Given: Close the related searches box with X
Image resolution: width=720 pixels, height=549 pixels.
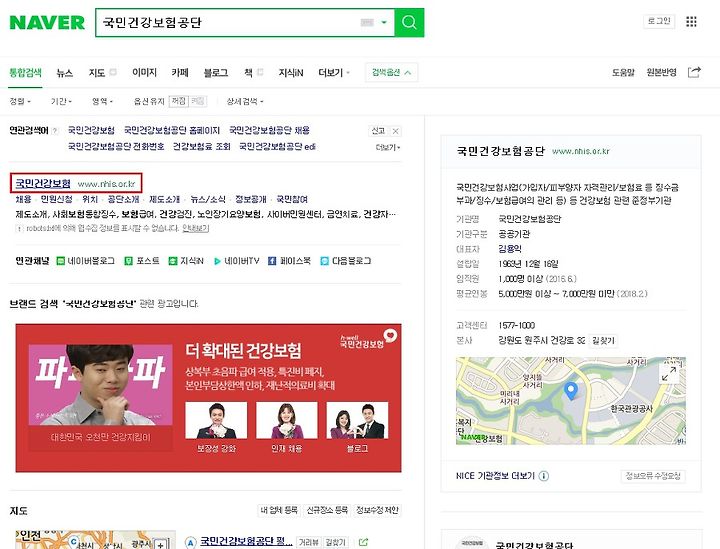Looking at the screenshot, I should click(395, 131).
